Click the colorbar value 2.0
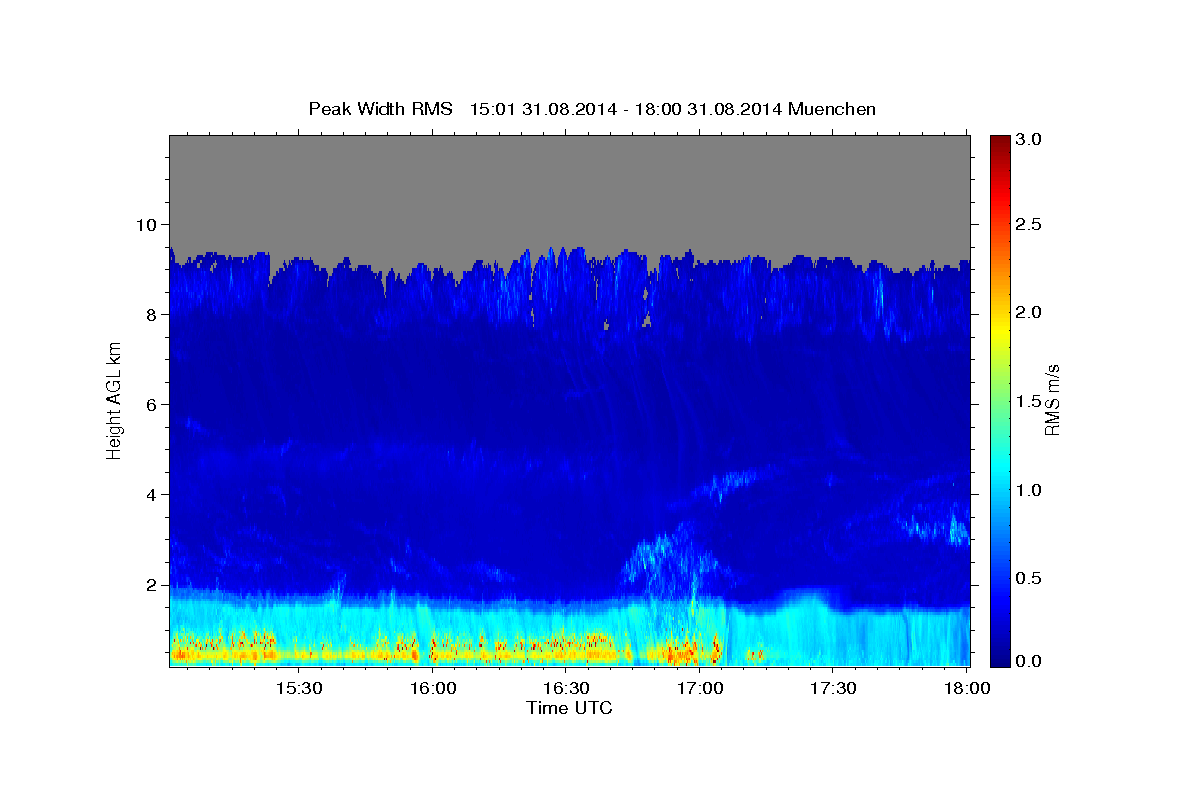Image resolution: width=1200 pixels, height=800 pixels. point(1031,313)
